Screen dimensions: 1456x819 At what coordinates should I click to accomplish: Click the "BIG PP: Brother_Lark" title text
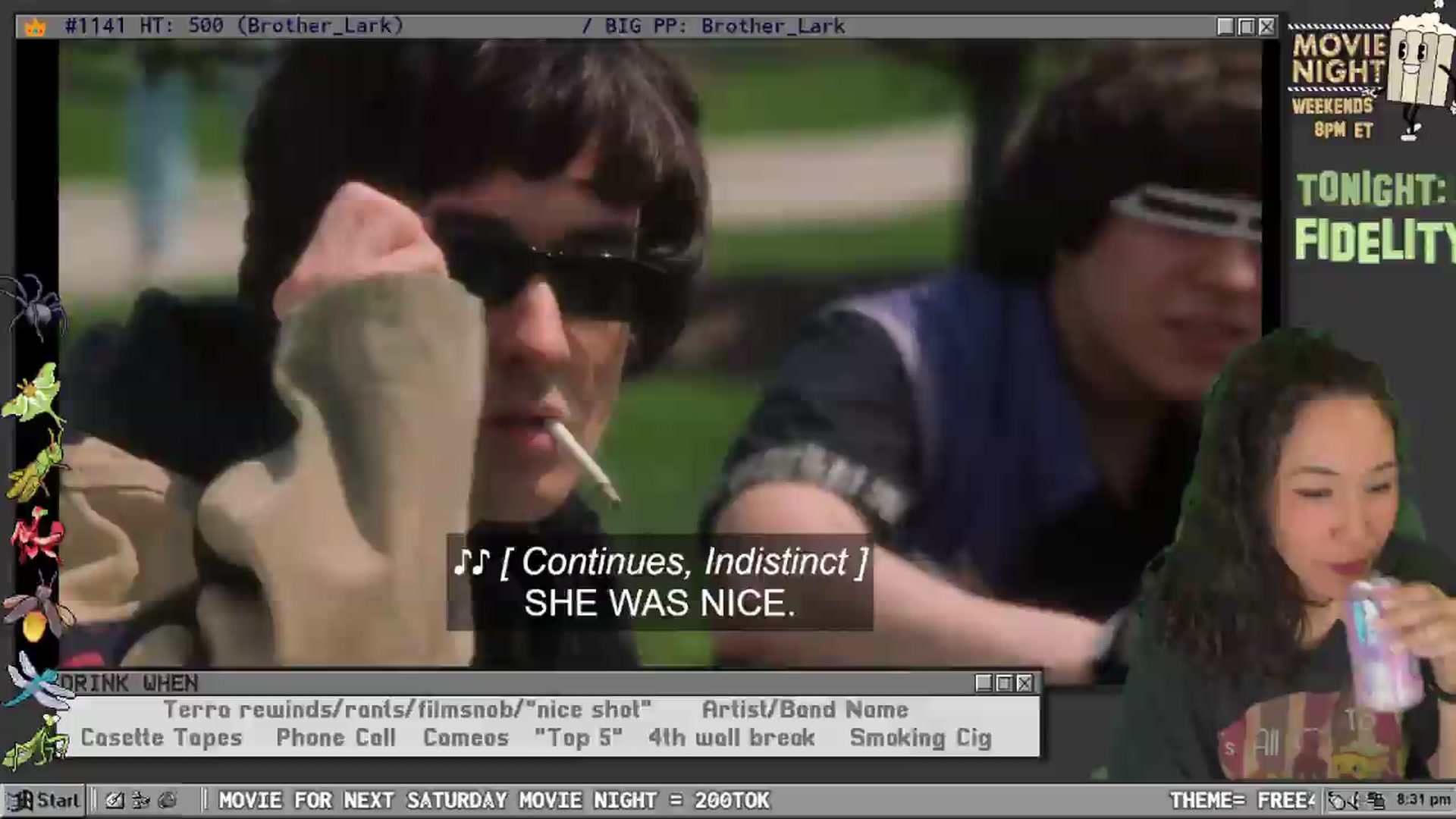coord(725,27)
